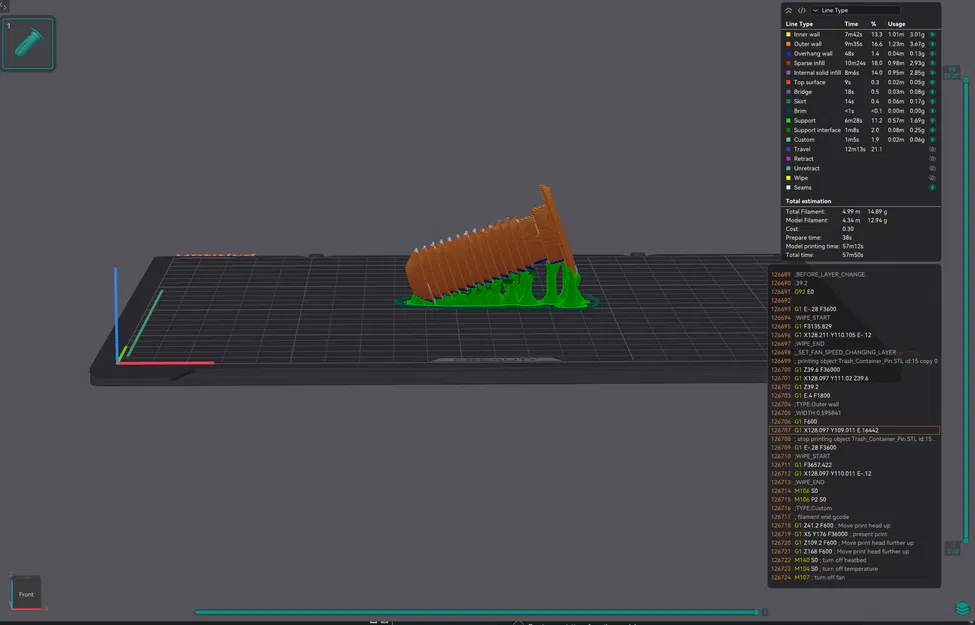975x625 pixels.
Task: Toggle Custom line type visibility
Action: (x=932, y=140)
